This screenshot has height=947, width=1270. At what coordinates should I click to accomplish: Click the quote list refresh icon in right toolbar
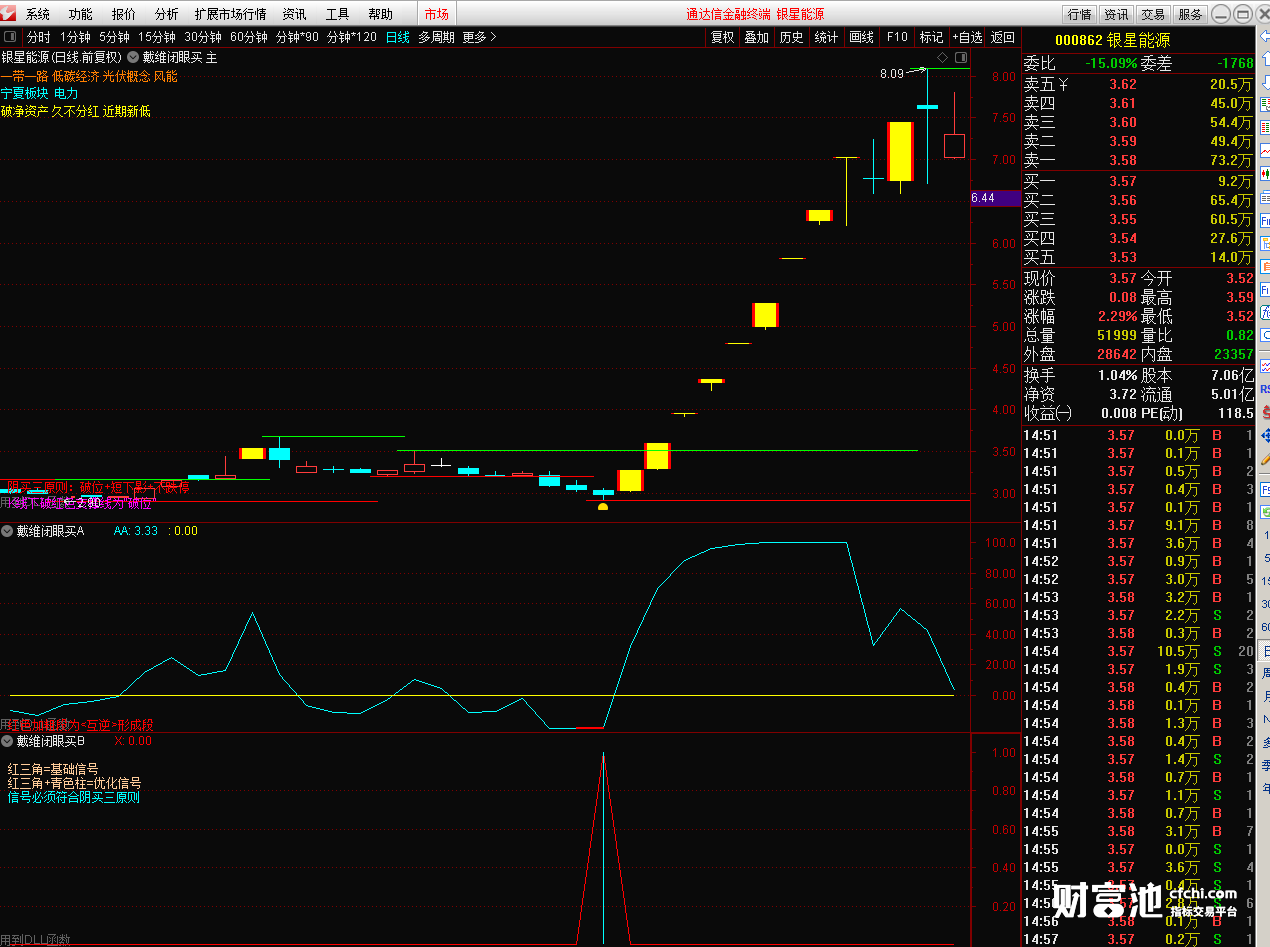[1264, 104]
